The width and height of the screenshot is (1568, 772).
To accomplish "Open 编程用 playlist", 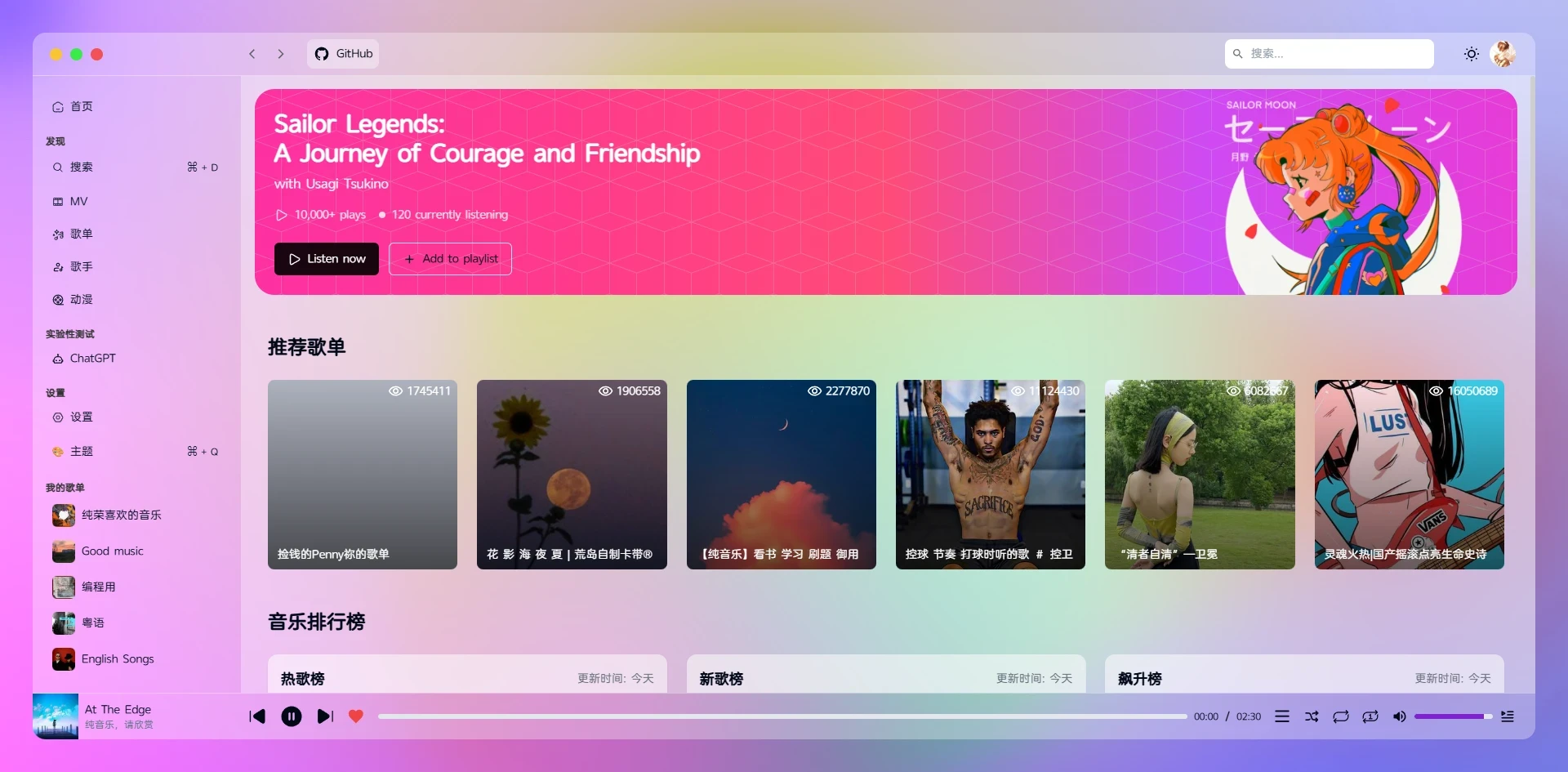I will click(x=136, y=587).
